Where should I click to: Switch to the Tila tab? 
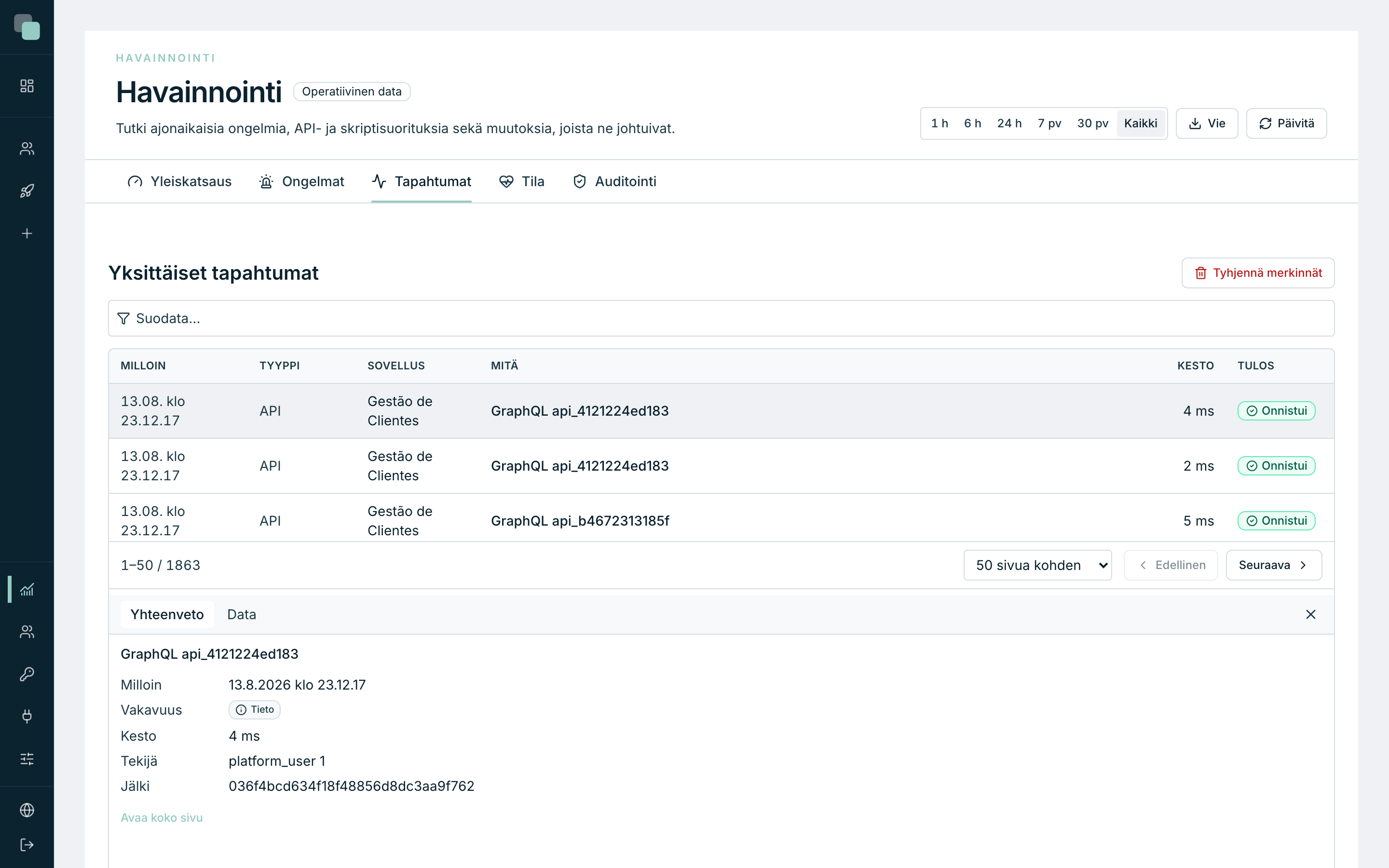(x=521, y=181)
